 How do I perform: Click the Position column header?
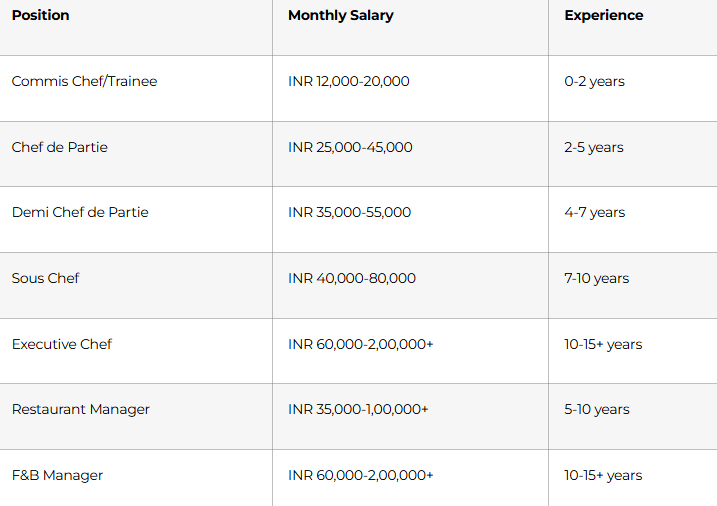[x=41, y=16]
